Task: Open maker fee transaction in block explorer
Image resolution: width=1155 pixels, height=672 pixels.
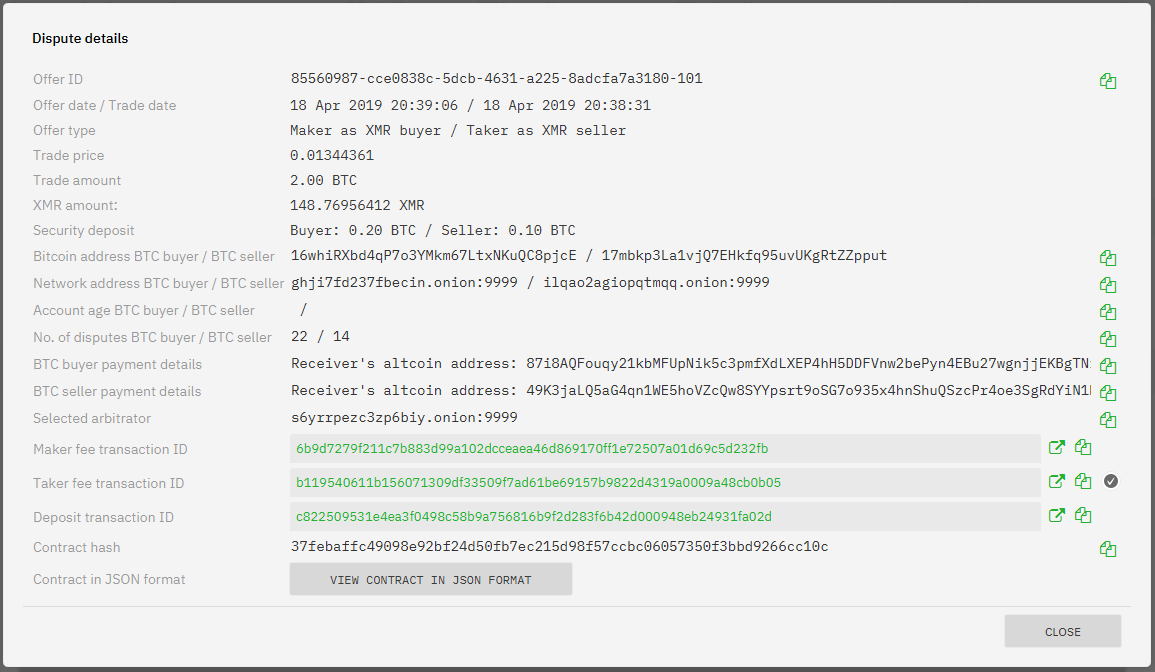Action: [x=1057, y=447]
